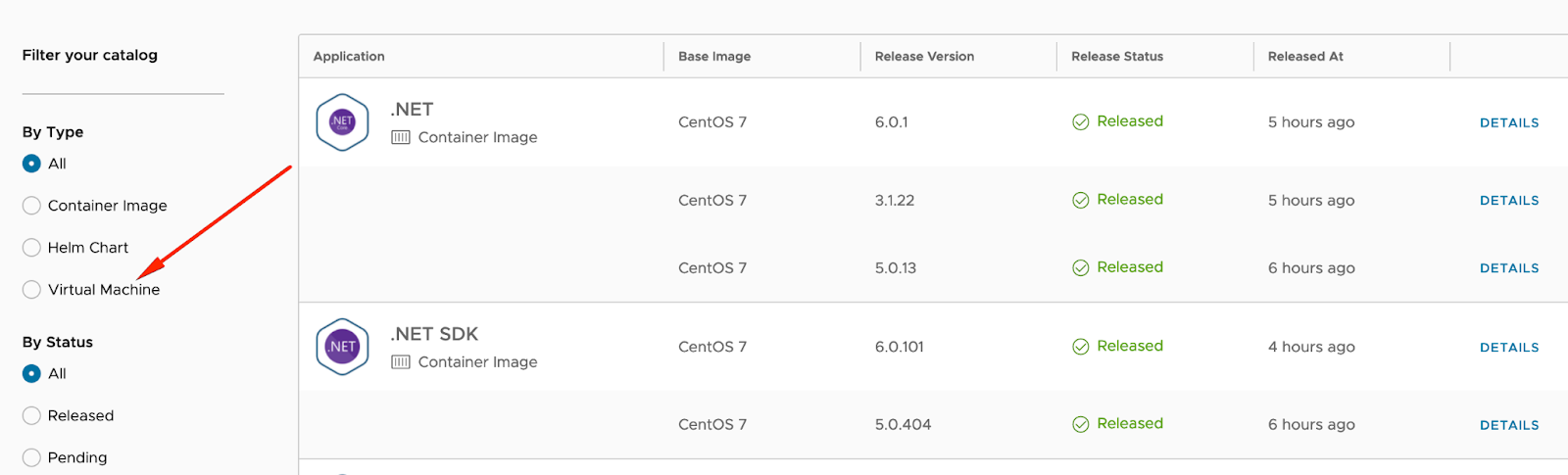Click the Released checkmark icon for version 3.1.22

[x=1081, y=201]
